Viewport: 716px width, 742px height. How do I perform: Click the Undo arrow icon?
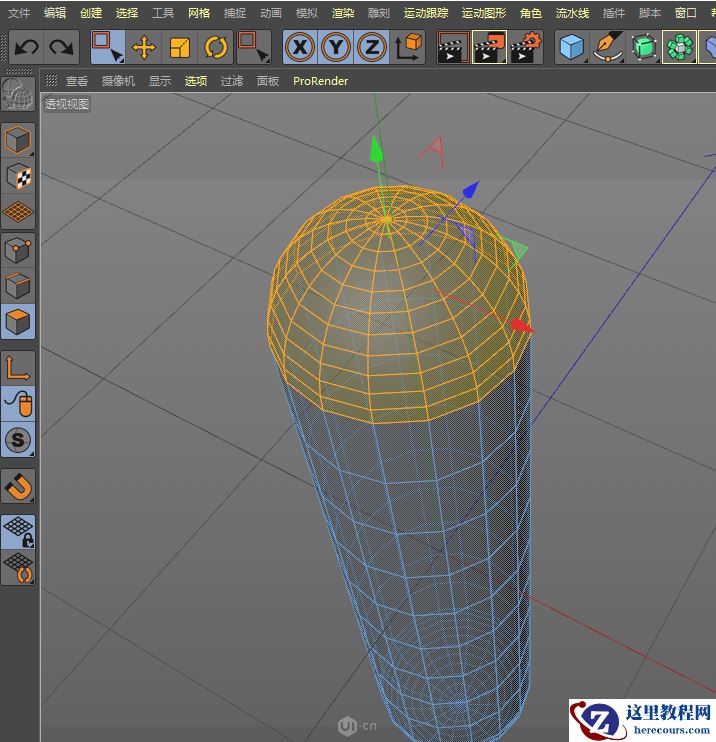pyautogui.click(x=27, y=47)
